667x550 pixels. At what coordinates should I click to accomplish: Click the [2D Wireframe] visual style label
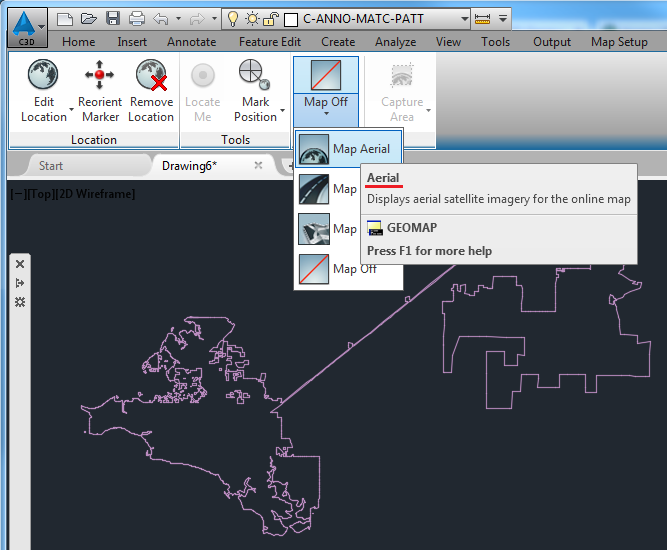point(96,194)
